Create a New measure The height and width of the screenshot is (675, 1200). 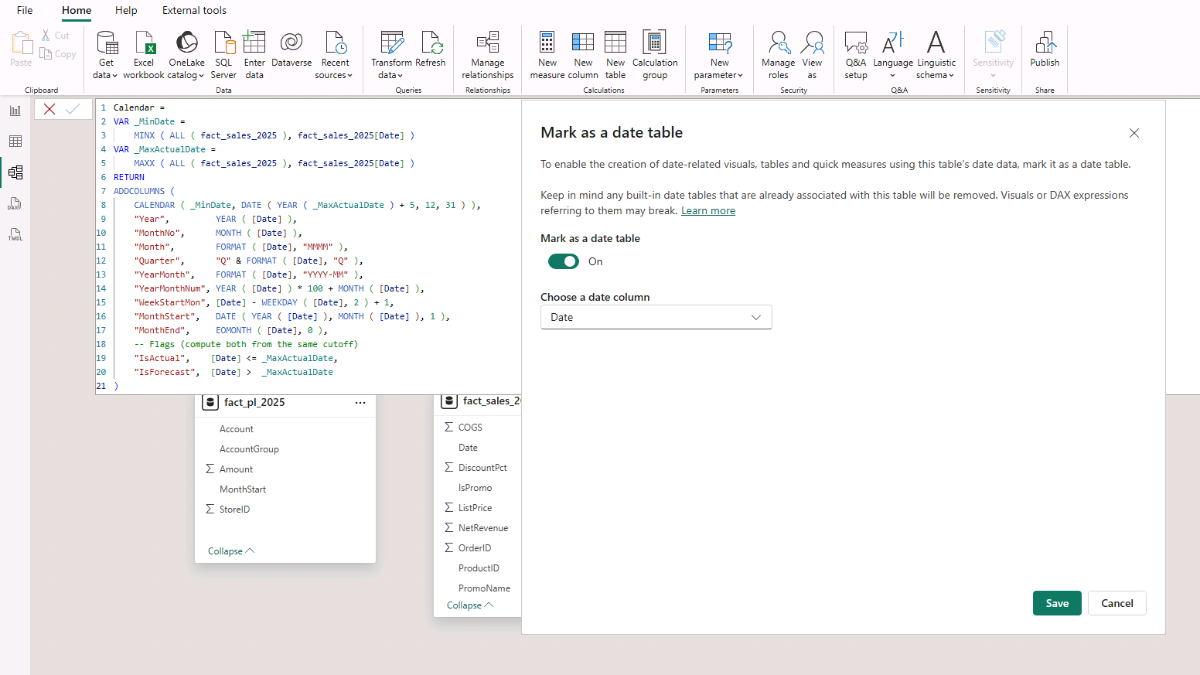[x=547, y=43]
